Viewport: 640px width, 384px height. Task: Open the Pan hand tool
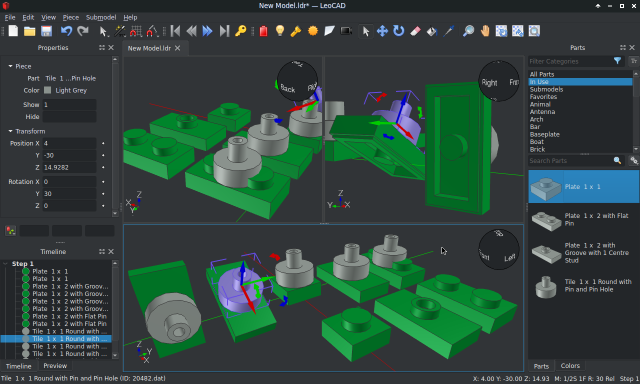pos(485,31)
